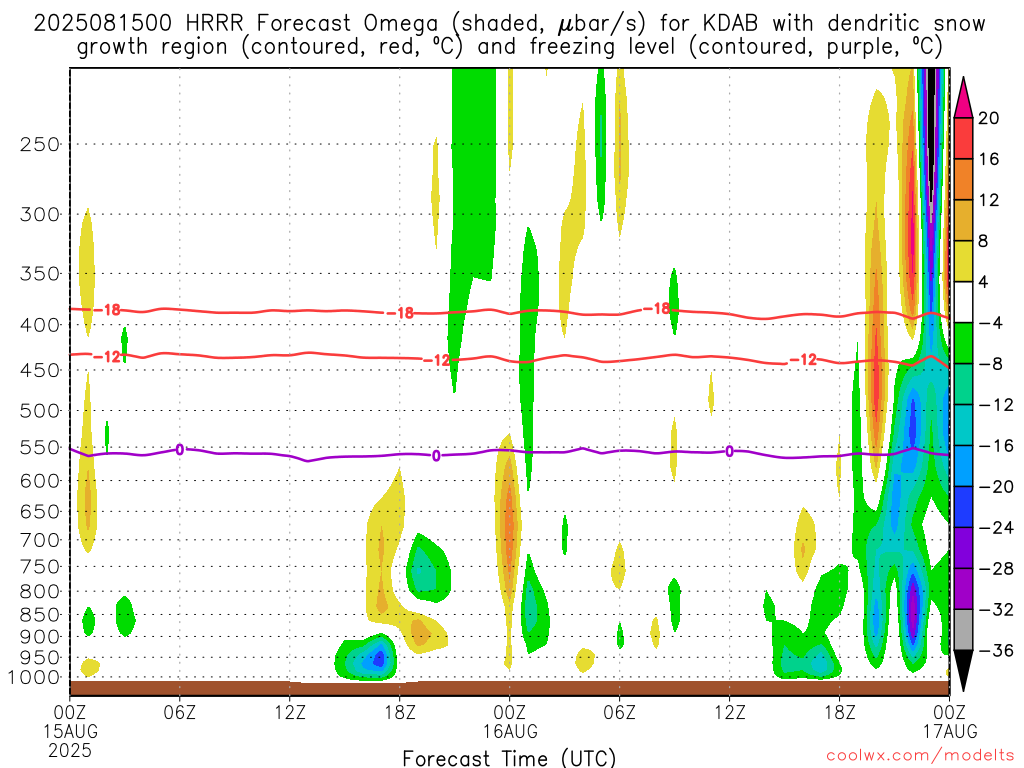Image resolution: width=1024 pixels, height=768 pixels.
Task: Select the colorbar tick label -16
Action: (x=996, y=446)
